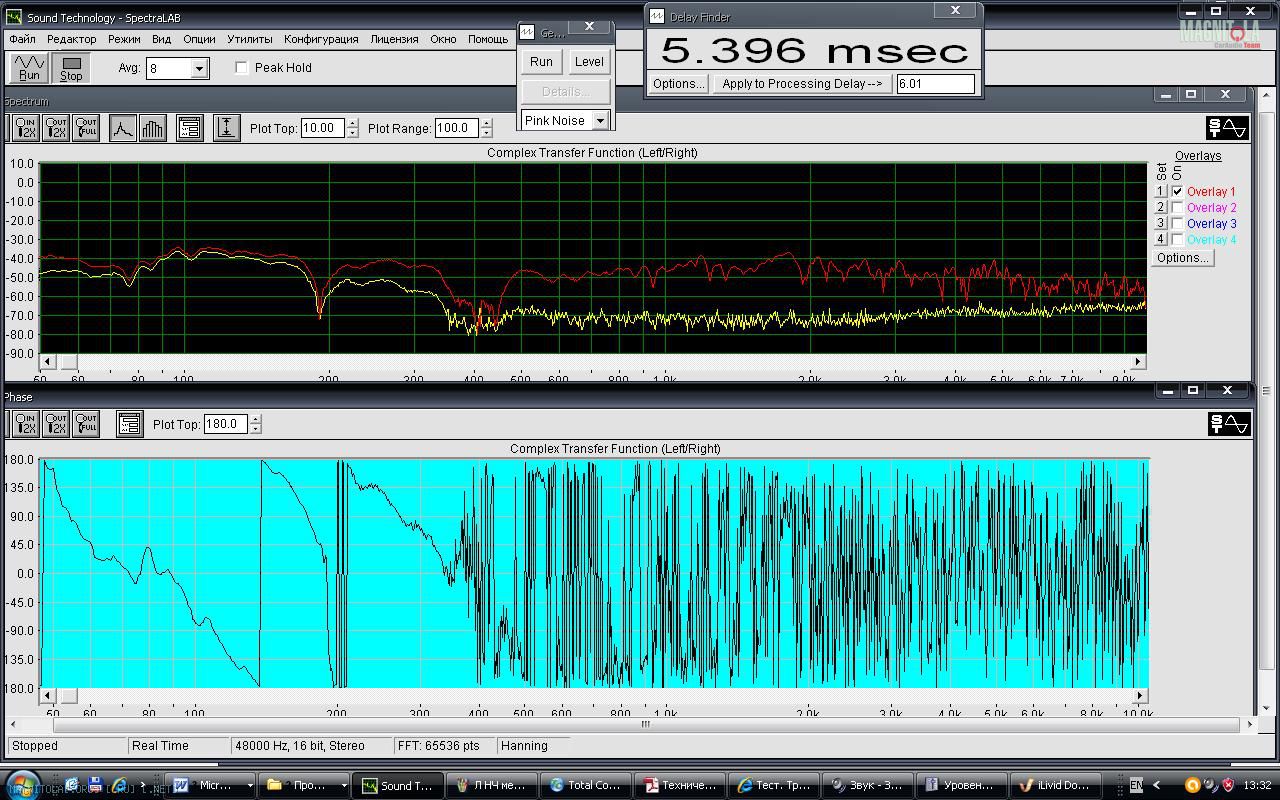Viewport: 1280px width, 800px height.
Task: Open the Утилиты menu
Action: click(x=249, y=39)
